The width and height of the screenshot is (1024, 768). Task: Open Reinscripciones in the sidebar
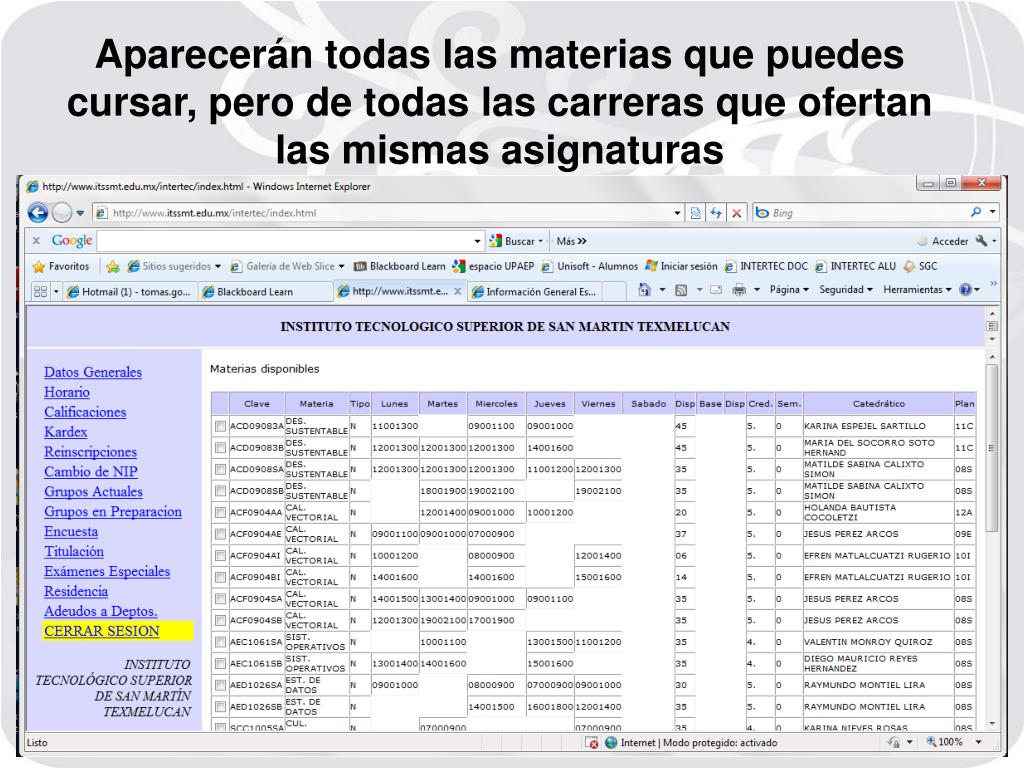[90, 452]
